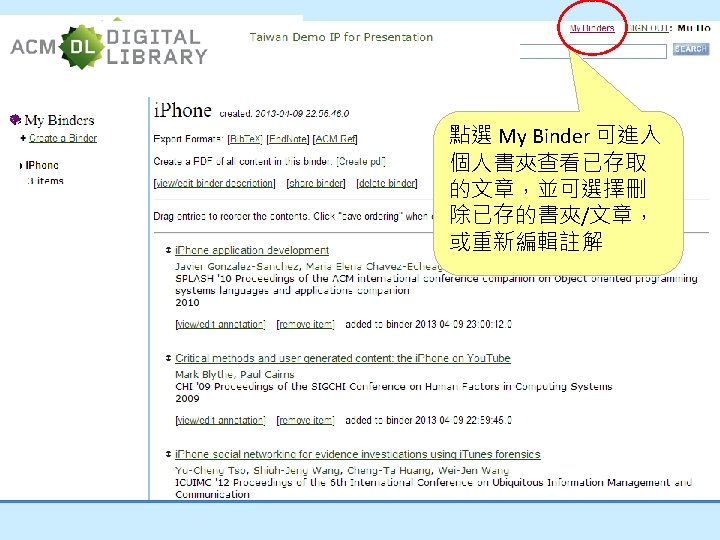Click the Create pdf link
Image resolution: width=720 pixels, height=540 pixels.
click(x=361, y=161)
